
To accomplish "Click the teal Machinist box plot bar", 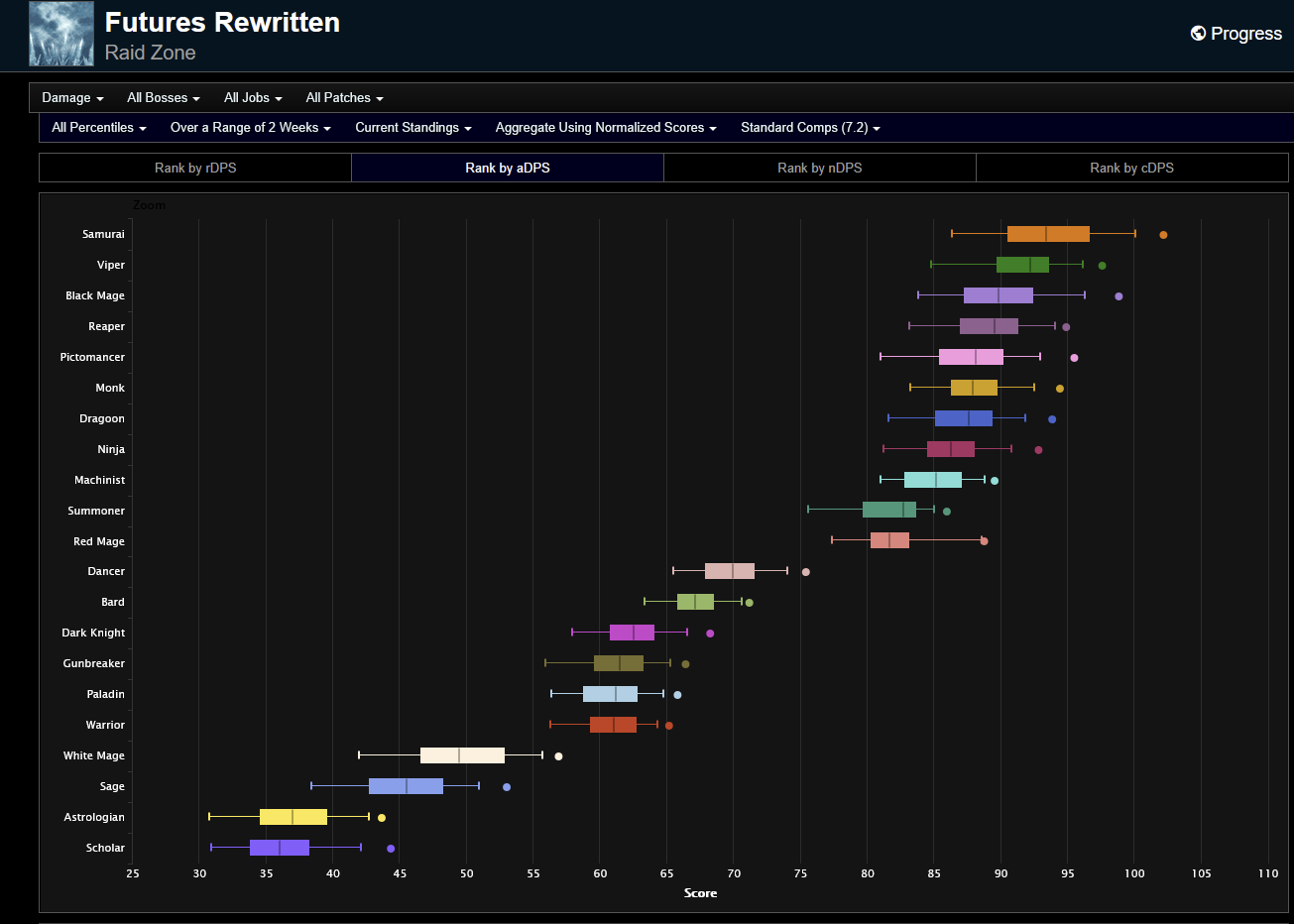I will click(x=933, y=480).
